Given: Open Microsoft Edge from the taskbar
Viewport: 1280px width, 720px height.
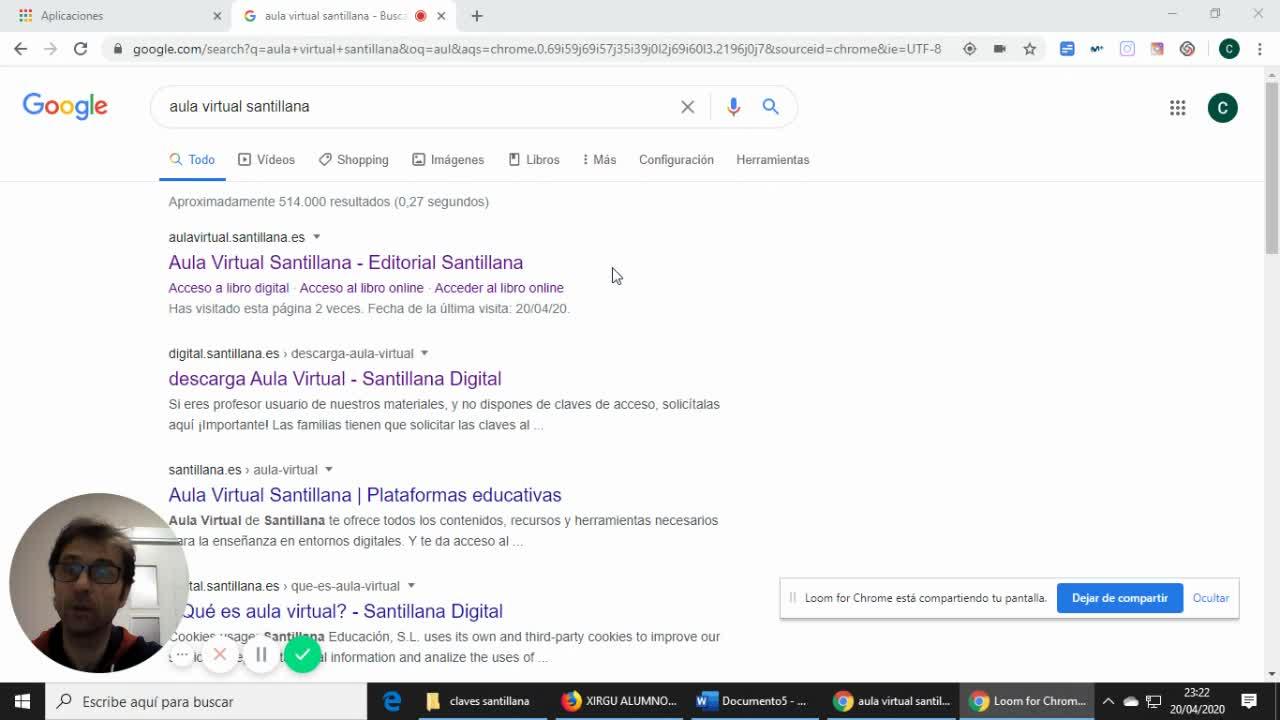Looking at the screenshot, I should [x=392, y=701].
